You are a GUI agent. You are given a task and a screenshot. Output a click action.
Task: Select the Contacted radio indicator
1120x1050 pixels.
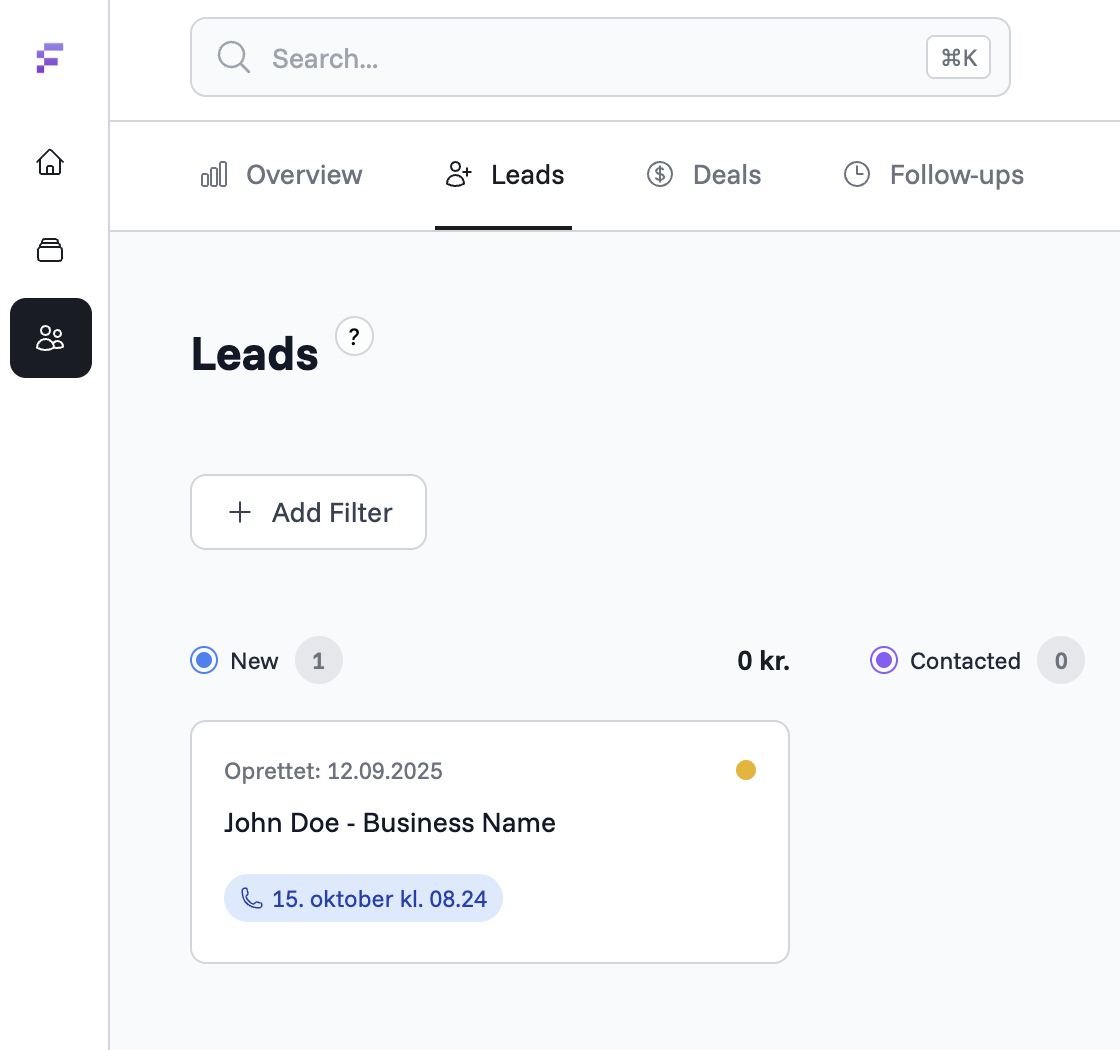pos(884,660)
